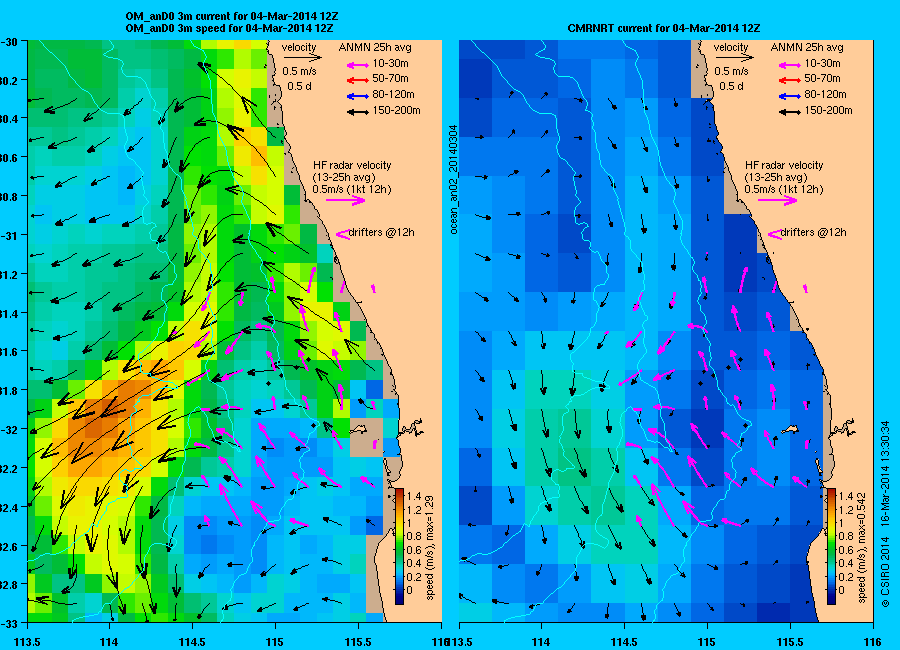Click the title 'OM_anD0 3m speed for 04-Mar-2014 12Z'
Screen dimensions: 900x650
coord(230,28)
